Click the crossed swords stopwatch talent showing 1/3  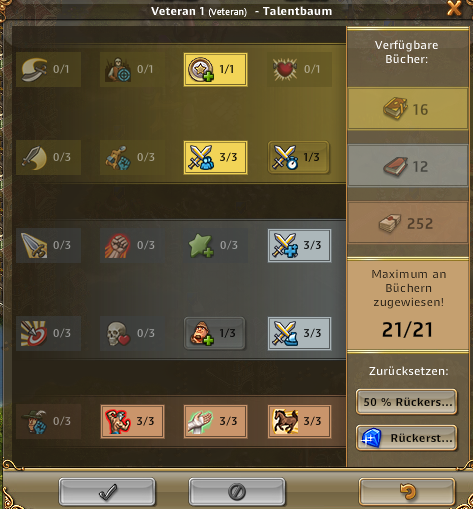pyautogui.click(x=299, y=157)
